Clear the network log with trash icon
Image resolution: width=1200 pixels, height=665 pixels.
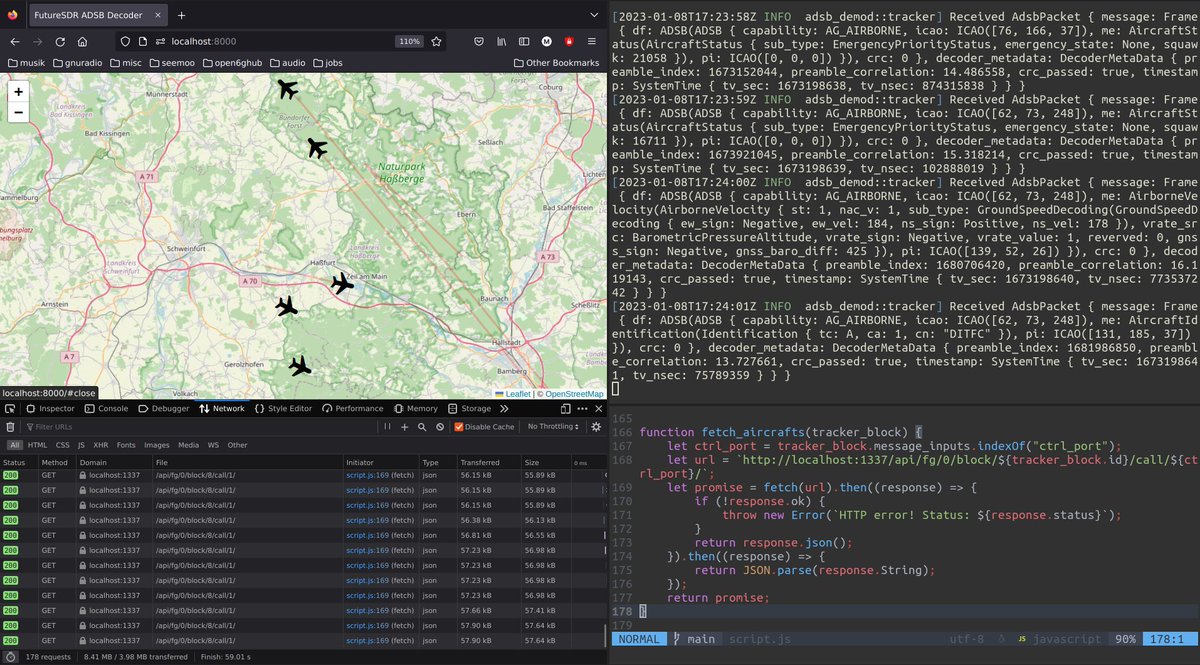[10, 427]
